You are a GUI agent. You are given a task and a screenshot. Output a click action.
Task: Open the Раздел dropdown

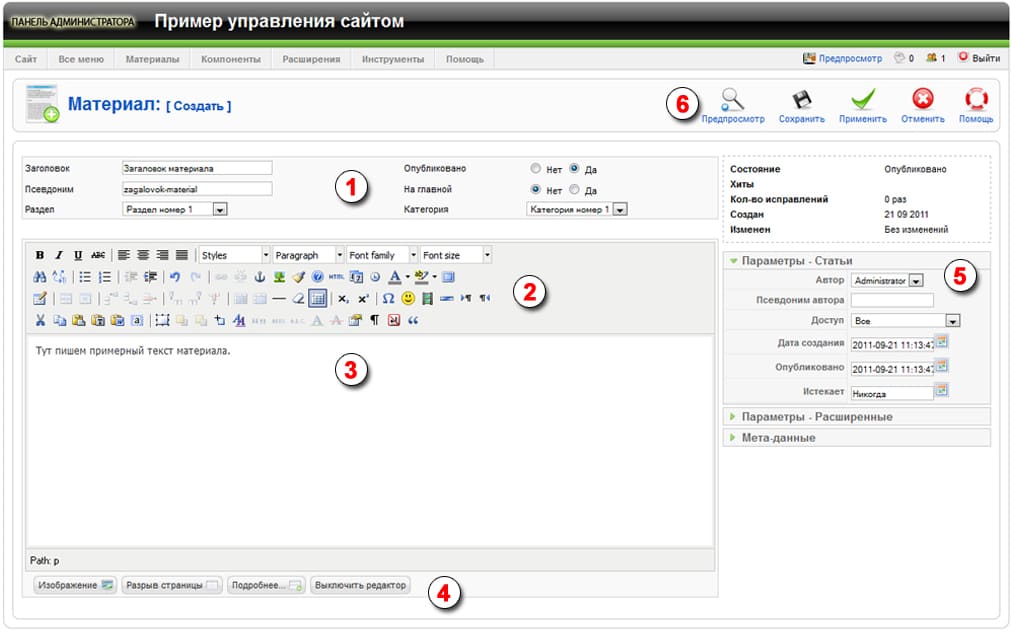220,210
